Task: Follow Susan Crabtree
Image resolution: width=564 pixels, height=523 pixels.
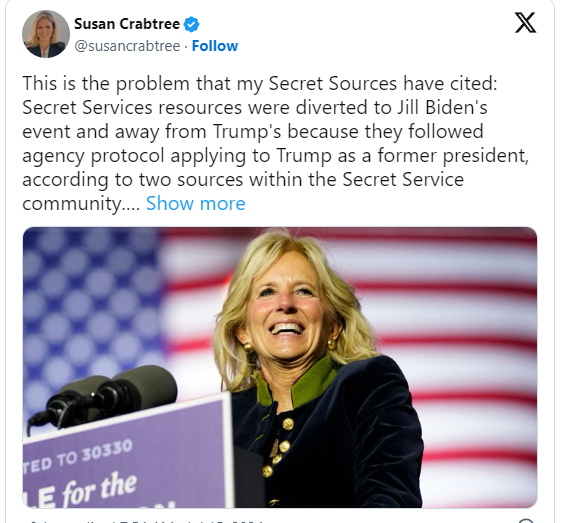Action: tap(215, 46)
